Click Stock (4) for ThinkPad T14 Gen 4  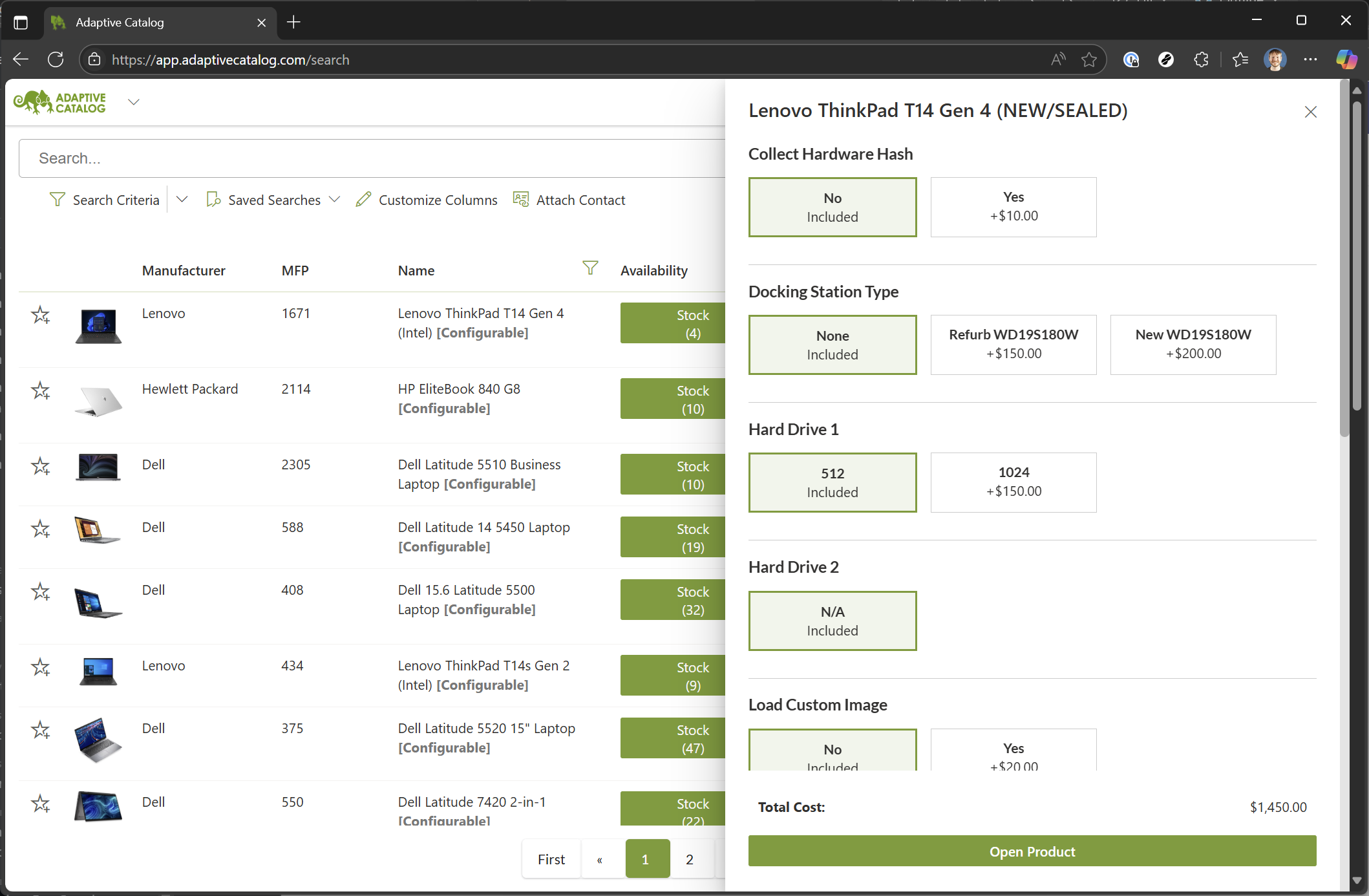(x=673, y=323)
